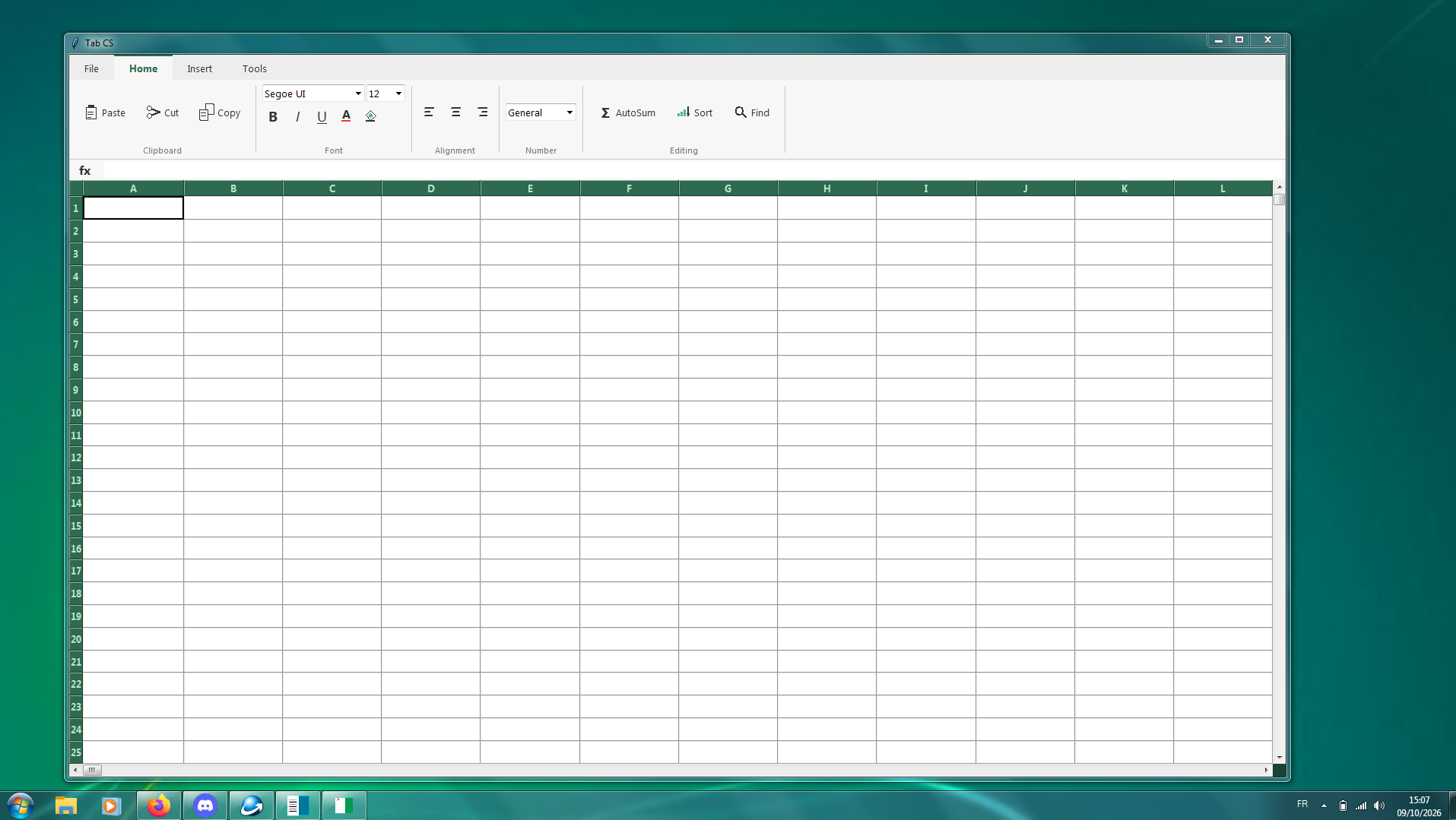Toggle underline formatting
The height and width of the screenshot is (820, 1456).
pos(322,116)
